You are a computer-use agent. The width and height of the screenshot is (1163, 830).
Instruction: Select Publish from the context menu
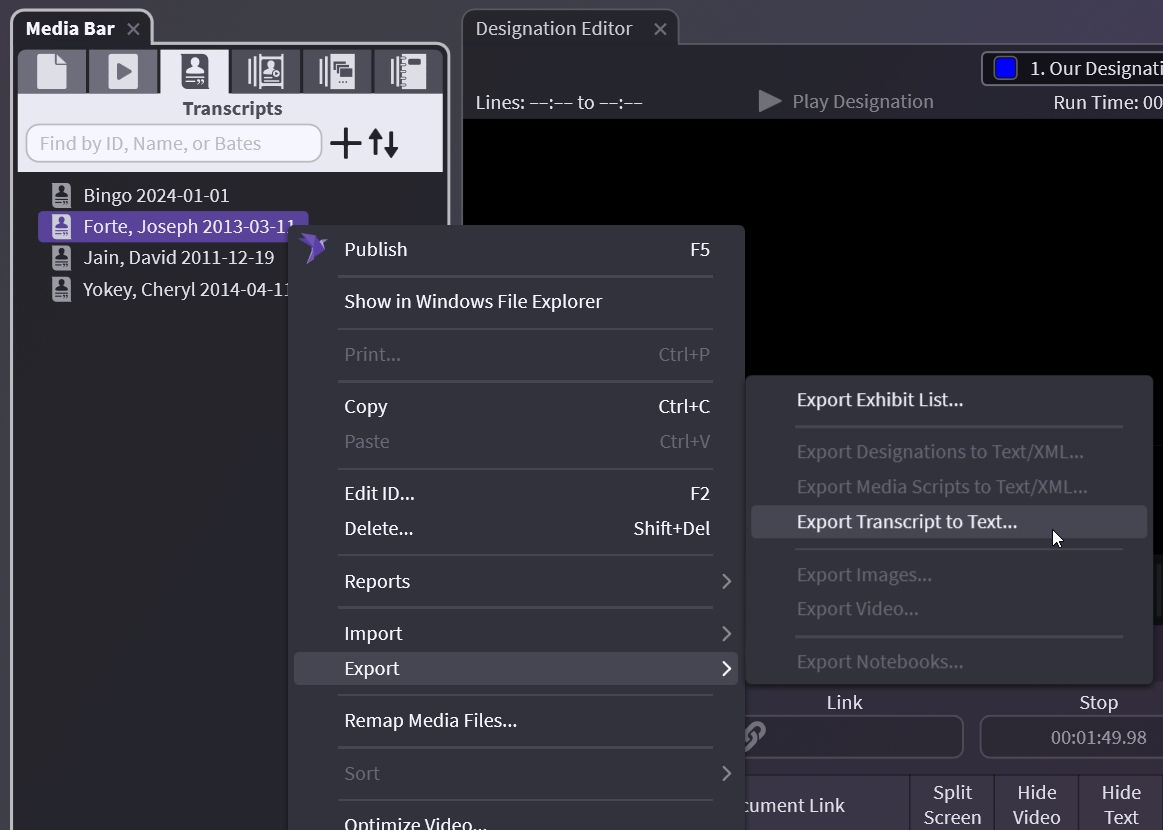tap(376, 249)
